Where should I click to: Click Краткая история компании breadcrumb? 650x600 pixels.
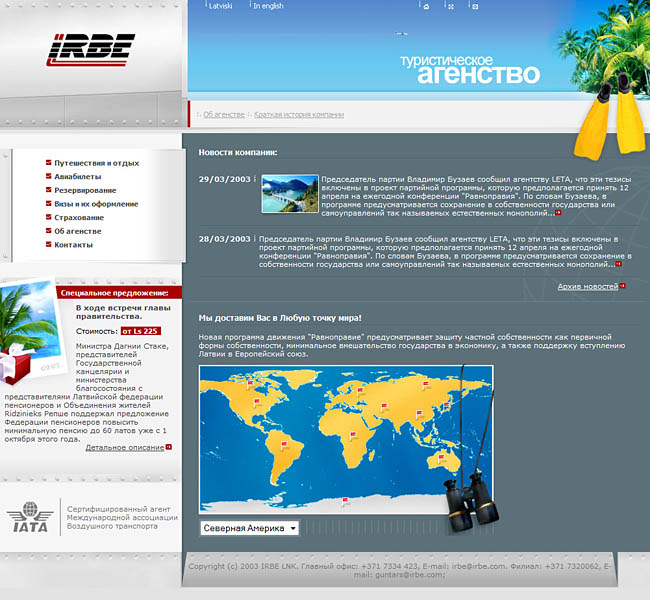click(298, 115)
